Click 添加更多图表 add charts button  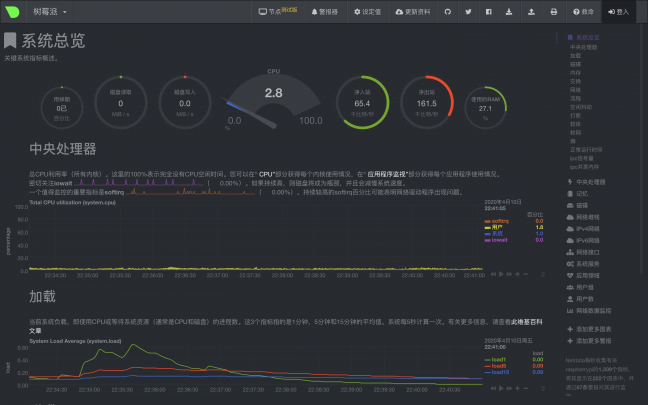point(589,329)
